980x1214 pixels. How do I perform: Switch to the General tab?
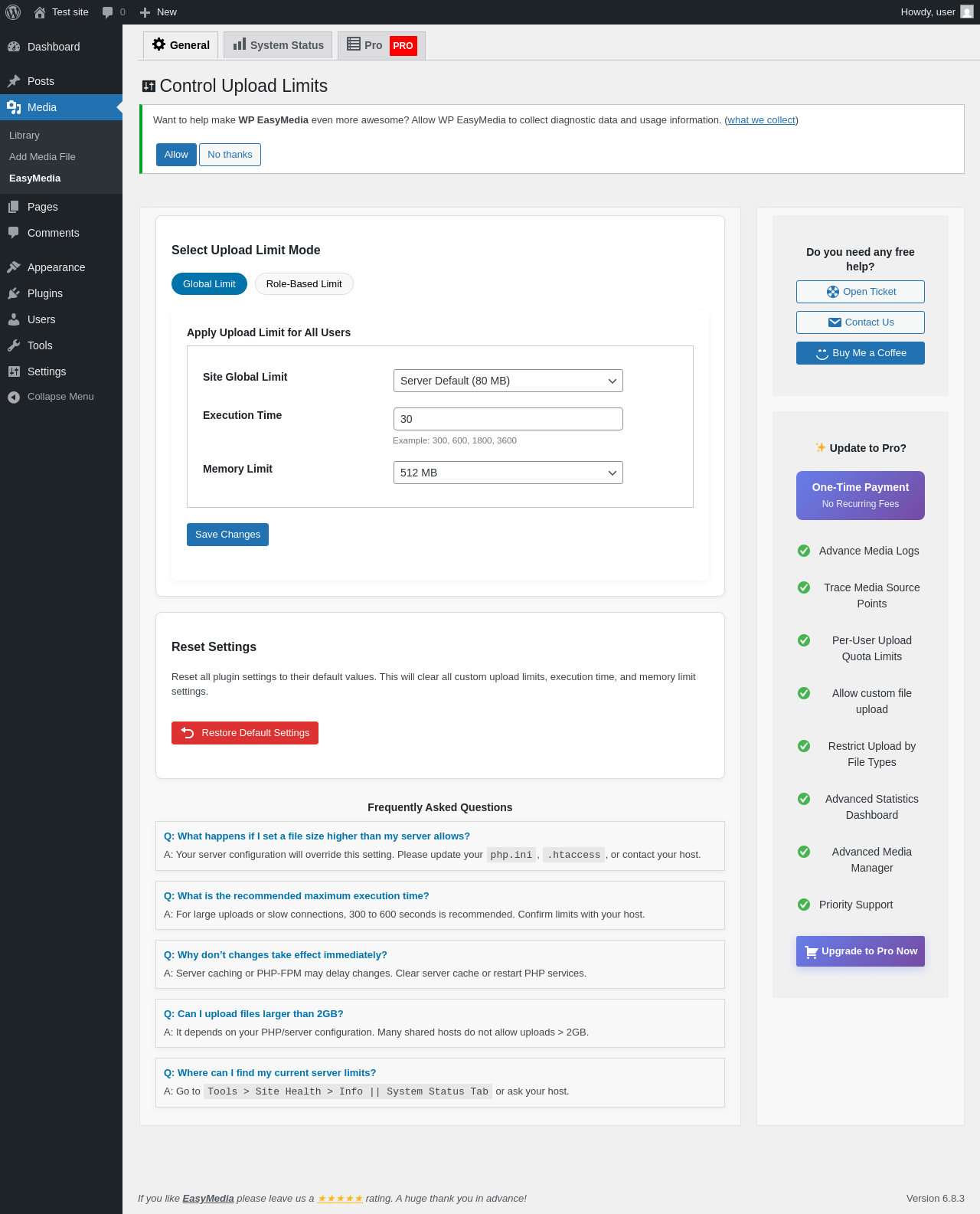coord(181,45)
